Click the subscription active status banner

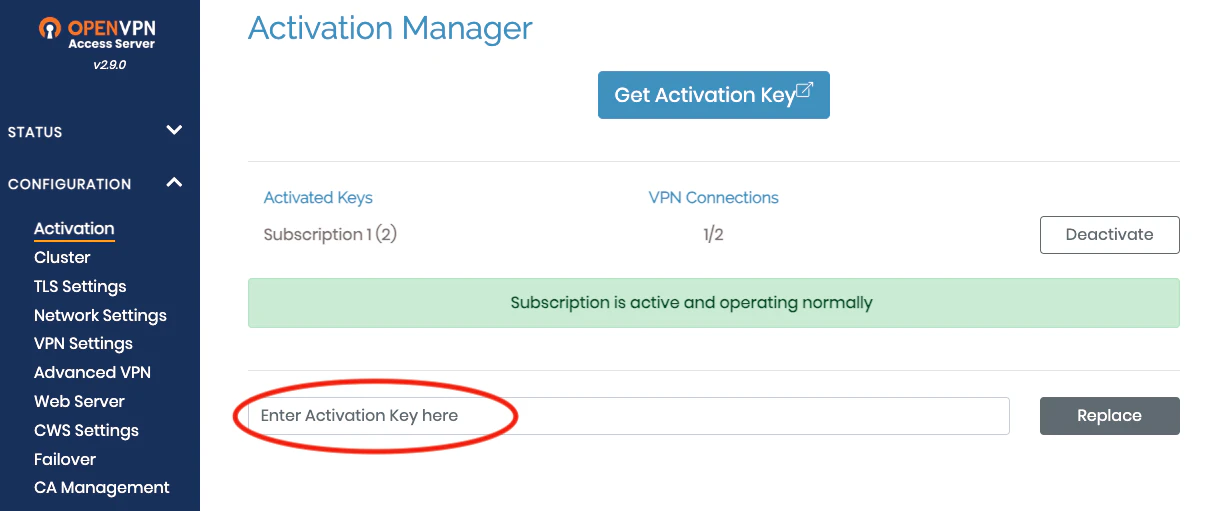[713, 303]
